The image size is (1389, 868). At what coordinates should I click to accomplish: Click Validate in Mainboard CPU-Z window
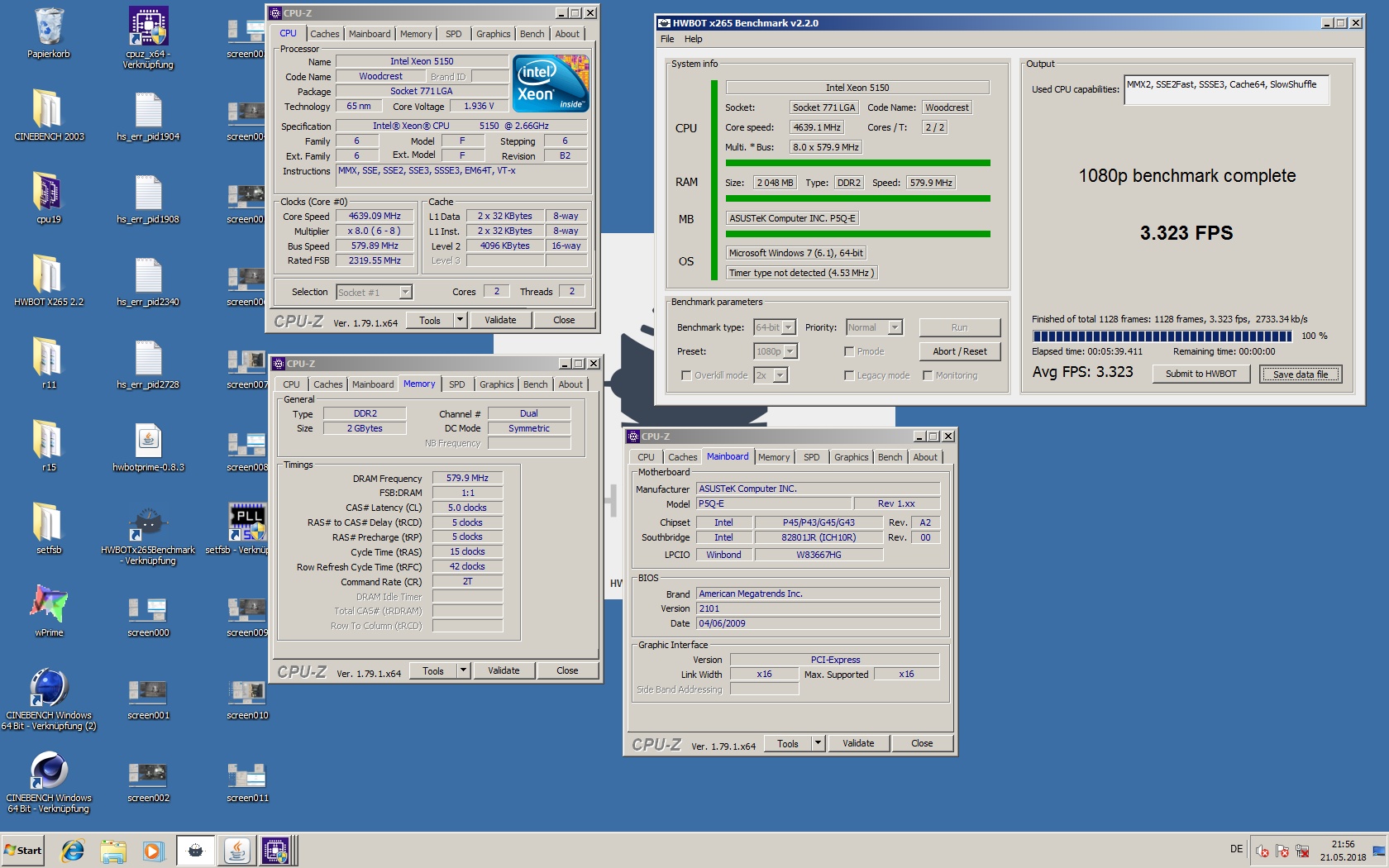pyautogui.click(x=858, y=743)
